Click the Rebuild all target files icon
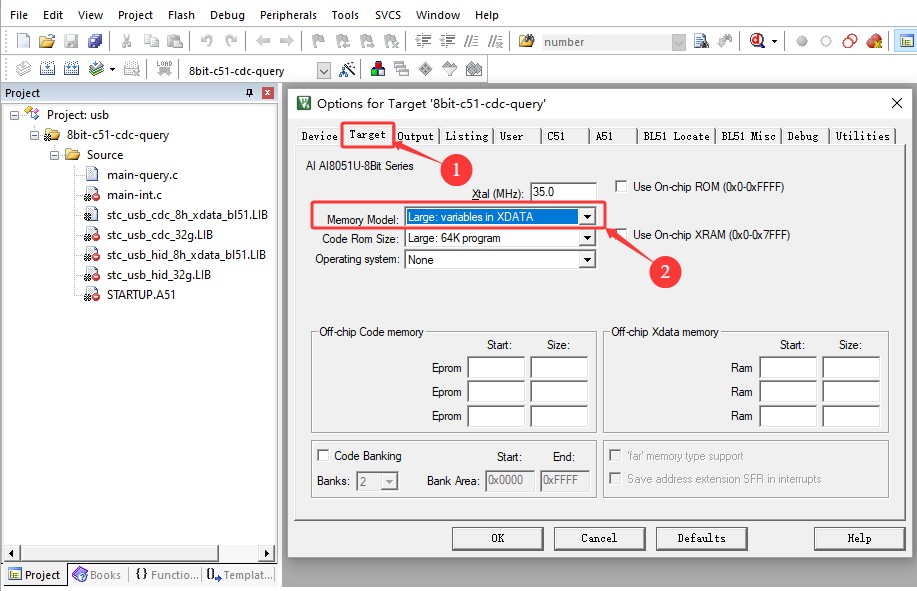Image resolution: width=917 pixels, height=591 pixels. tap(71, 70)
